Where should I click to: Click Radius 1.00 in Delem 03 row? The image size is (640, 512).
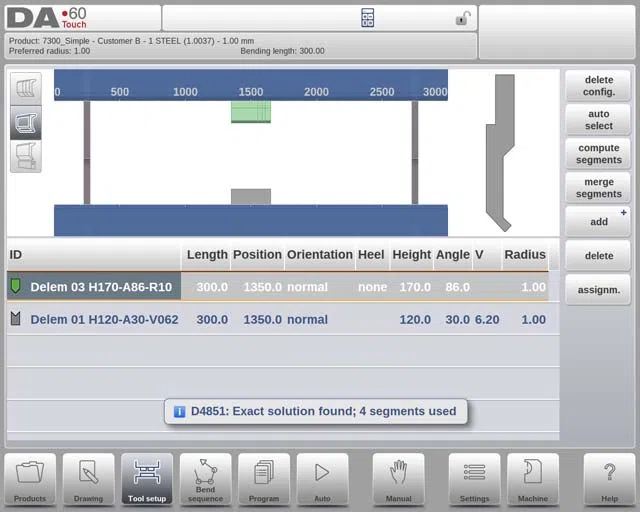533,287
